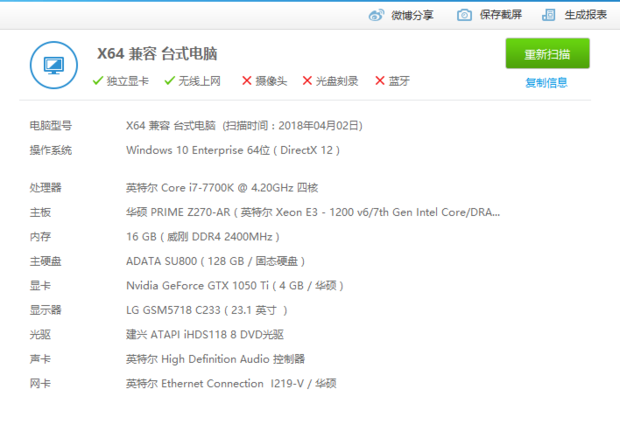Image resolution: width=620 pixels, height=438 pixels.
Task: Click the Weibo share icon
Action: coord(376,15)
